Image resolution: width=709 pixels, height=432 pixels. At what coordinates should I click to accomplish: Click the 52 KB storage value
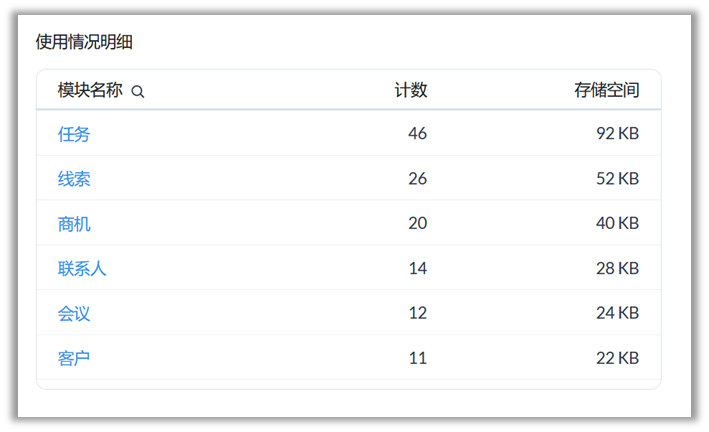617,179
